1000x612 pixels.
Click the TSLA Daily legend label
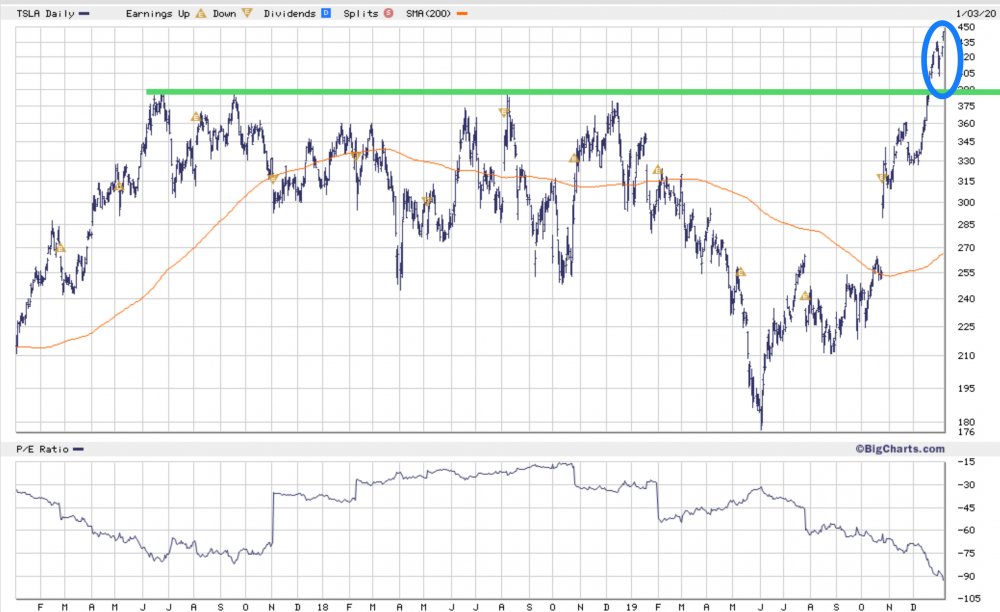click(45, 13)
